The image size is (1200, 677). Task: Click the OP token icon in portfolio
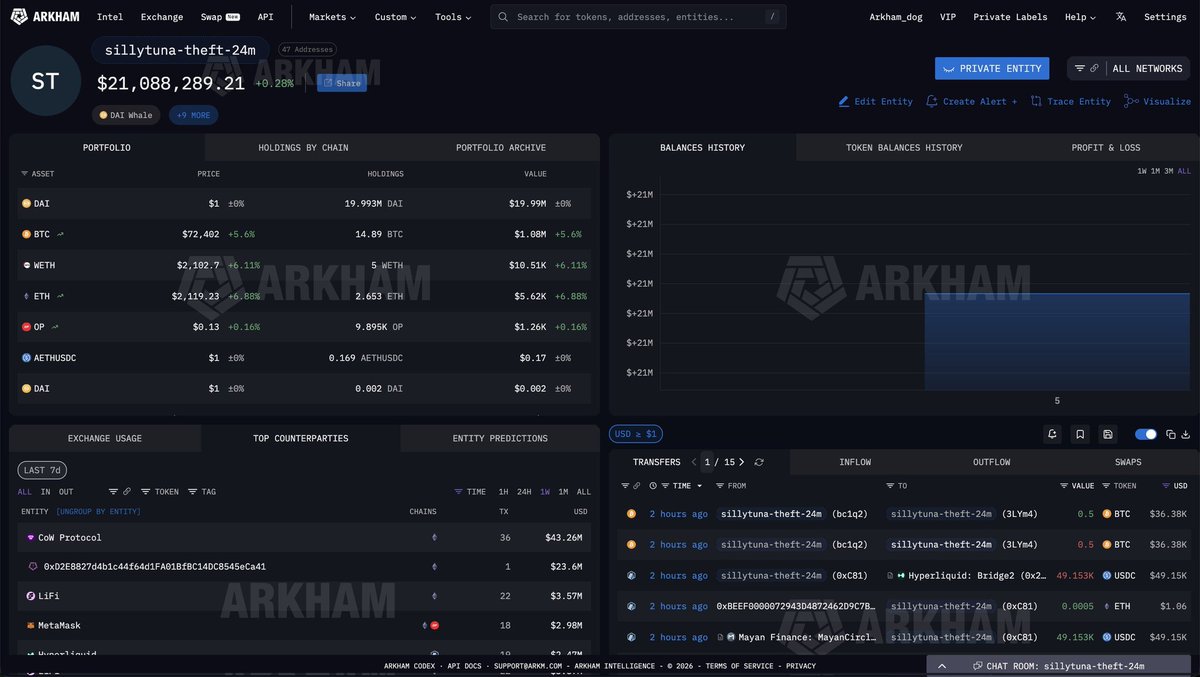pos(27,326)
